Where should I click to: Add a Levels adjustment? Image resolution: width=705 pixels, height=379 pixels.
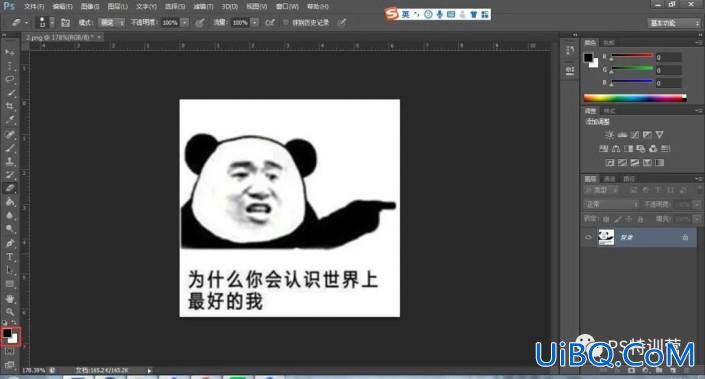tap(622, 134)
